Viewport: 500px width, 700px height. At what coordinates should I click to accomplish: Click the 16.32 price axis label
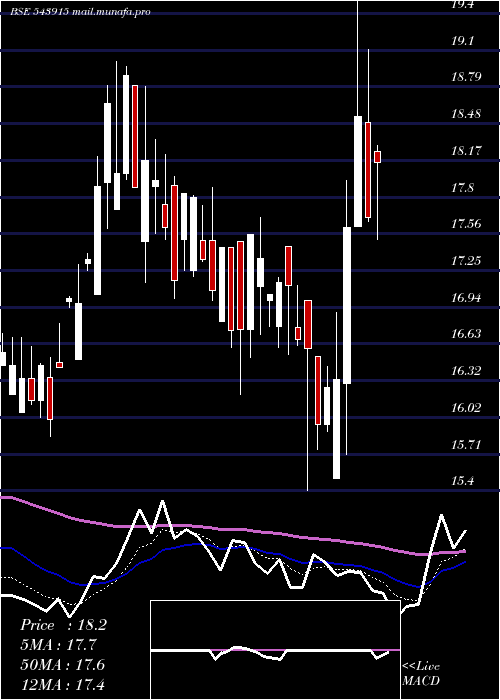tap(466, 371)
